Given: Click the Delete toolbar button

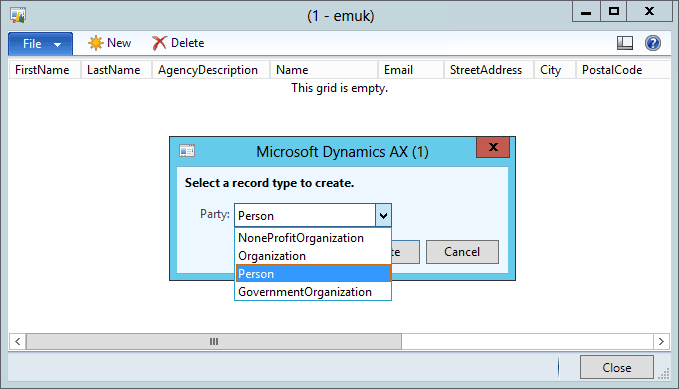Looking at the screenshot, I should pos(178,43).
